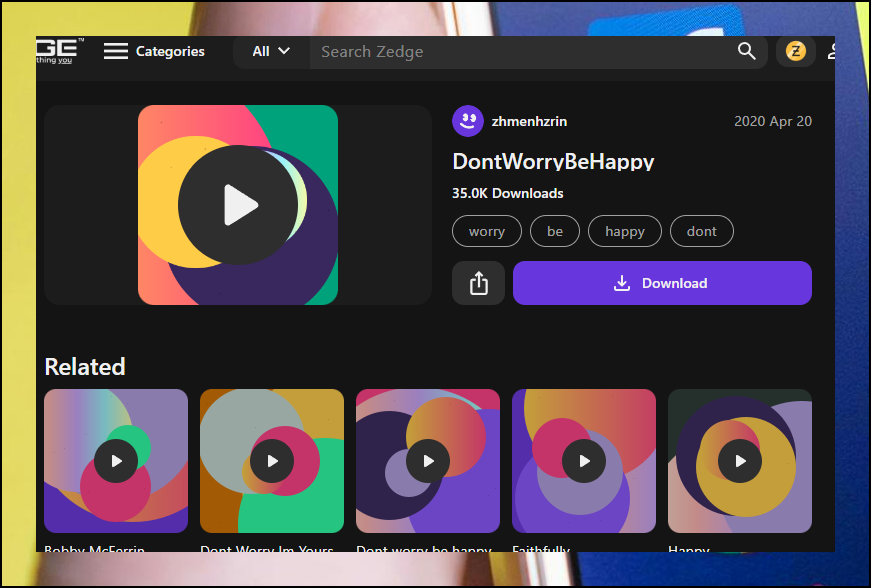This screenshot has height=588, width=871.
Task: Open zhmenhzrin's avatar
Action: click(468, 121)
